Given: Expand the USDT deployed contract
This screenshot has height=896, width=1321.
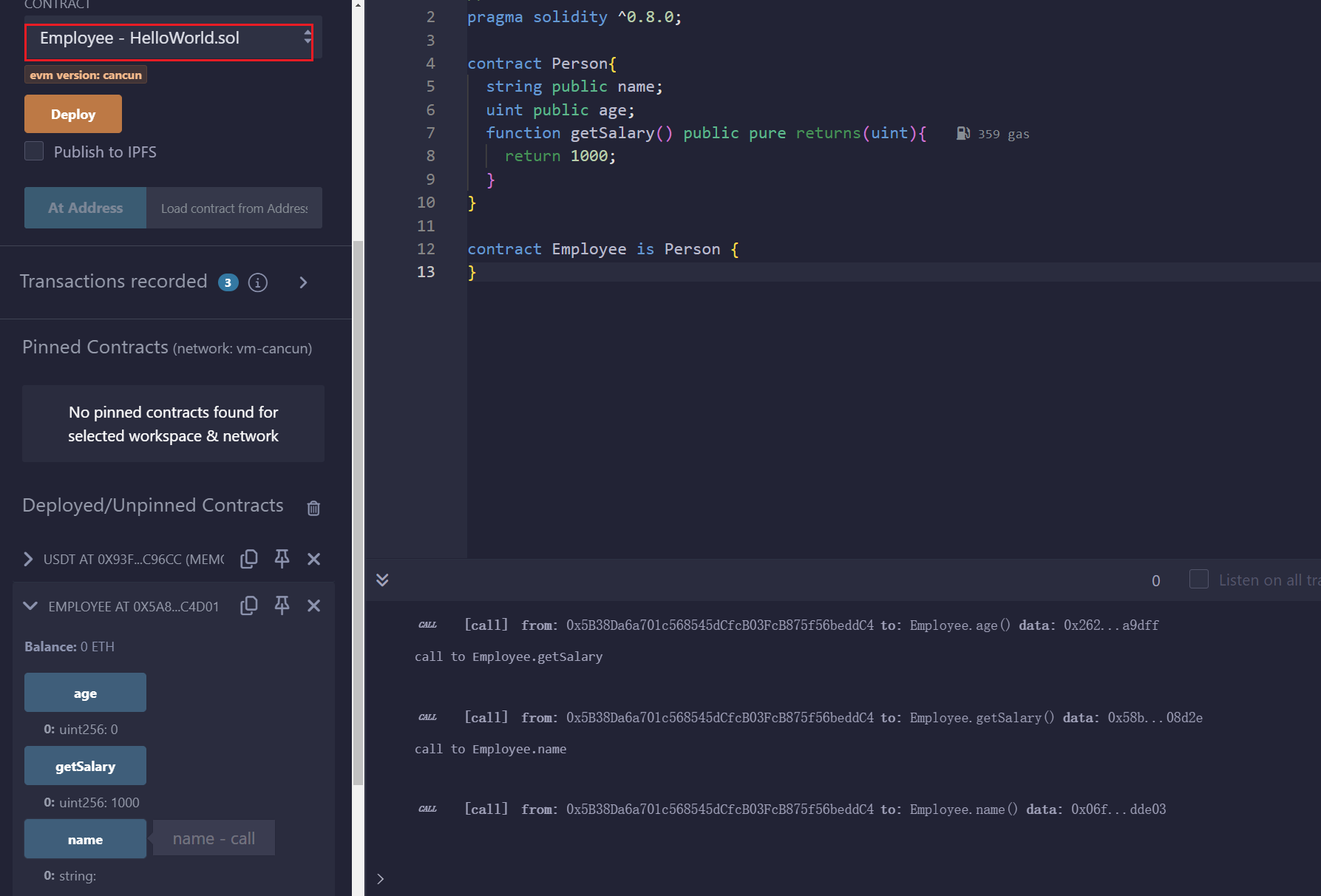Looking at the screenshot, I should (28, 559).
